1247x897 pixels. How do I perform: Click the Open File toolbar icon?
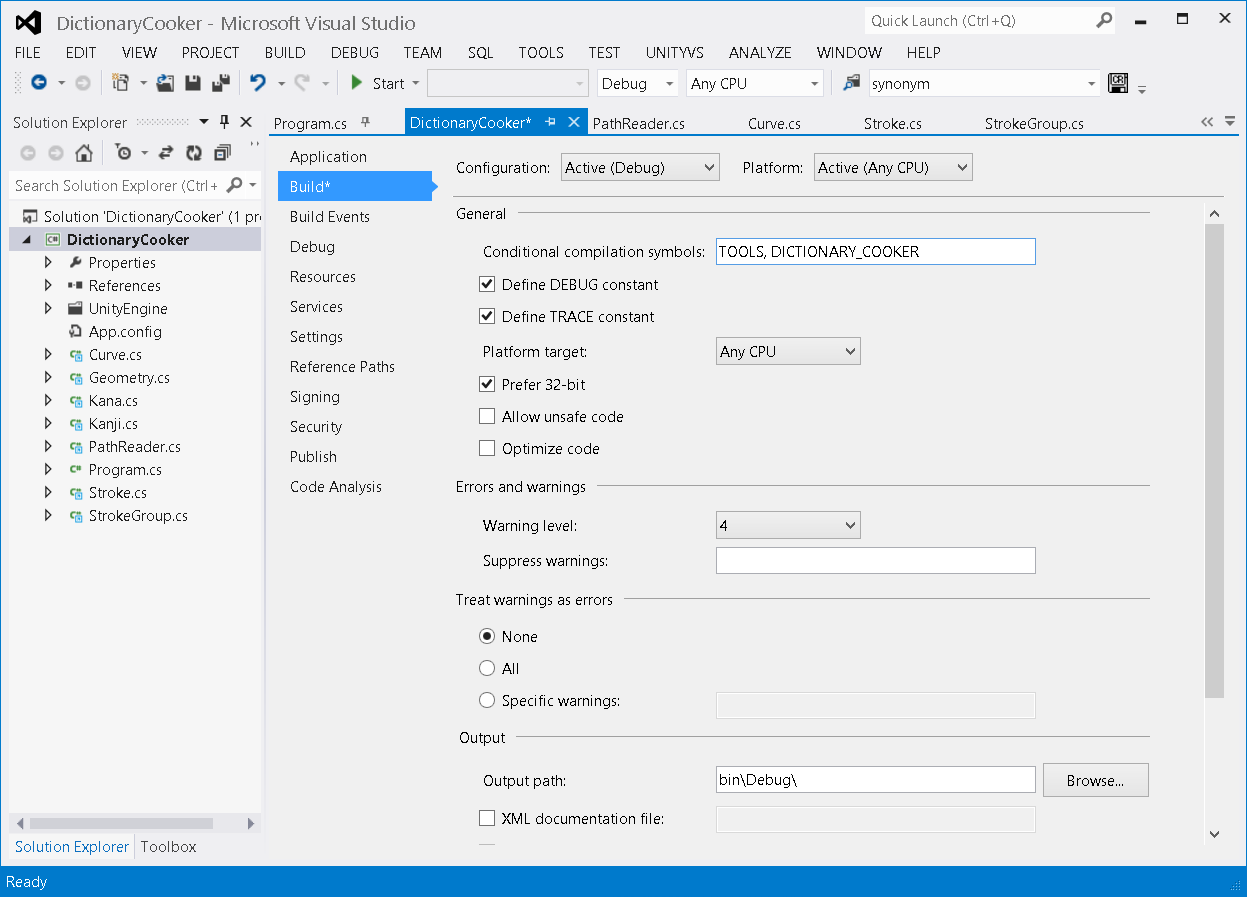[166, 83]
